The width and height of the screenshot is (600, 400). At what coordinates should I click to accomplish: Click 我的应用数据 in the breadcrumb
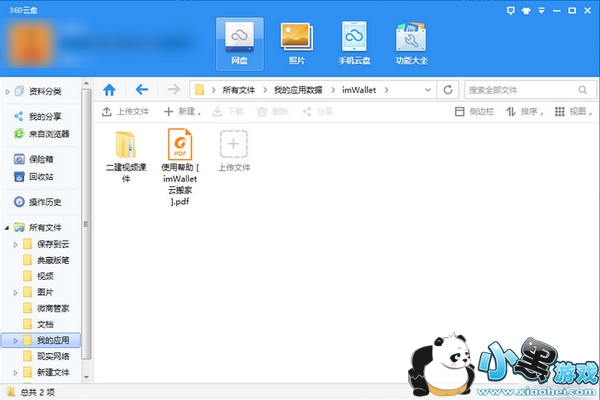pos(298,90)
